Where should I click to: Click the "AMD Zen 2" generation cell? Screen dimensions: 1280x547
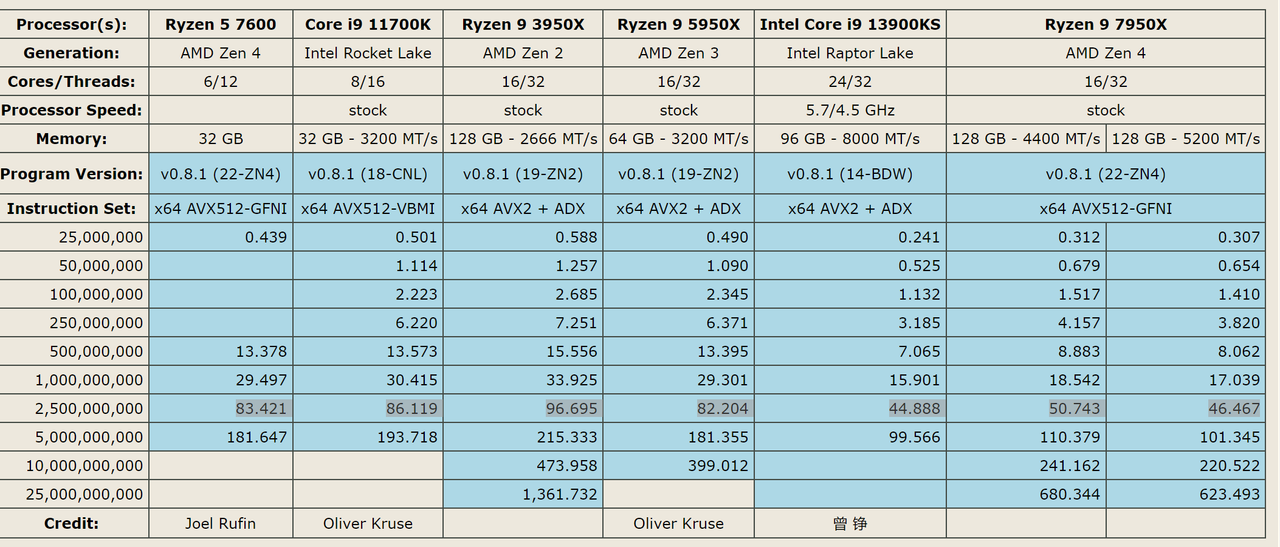pyautogui.click(x=523, y=53)
